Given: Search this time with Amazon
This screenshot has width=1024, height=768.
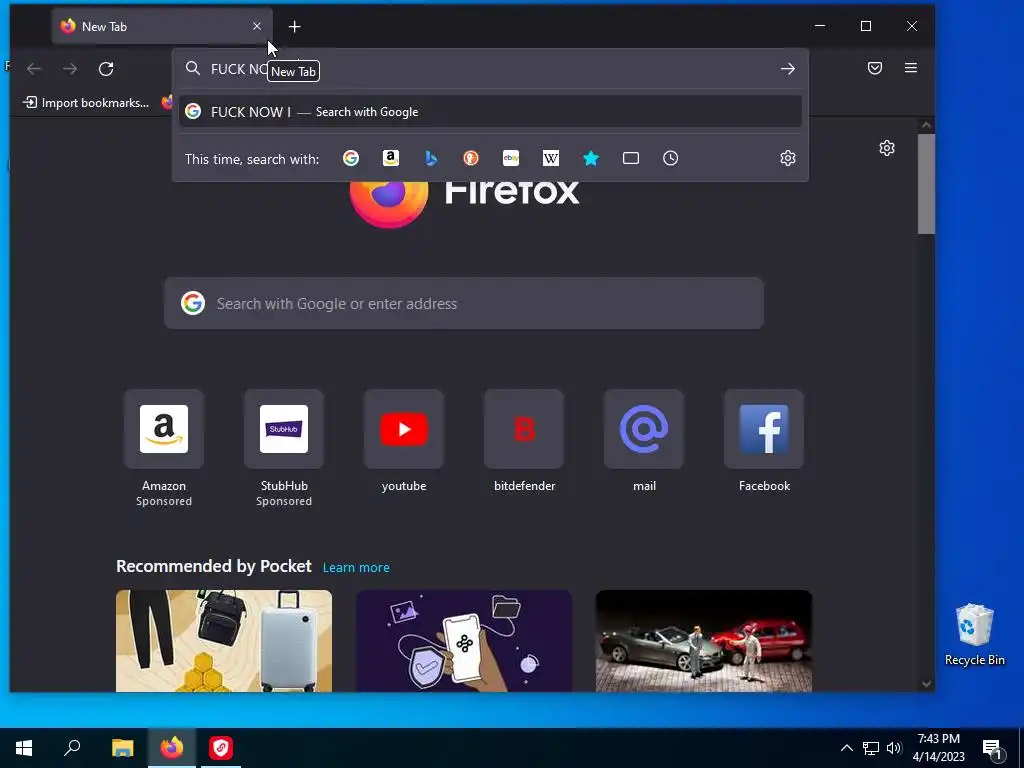Looking at the screenshot, I should click(391, 158).
